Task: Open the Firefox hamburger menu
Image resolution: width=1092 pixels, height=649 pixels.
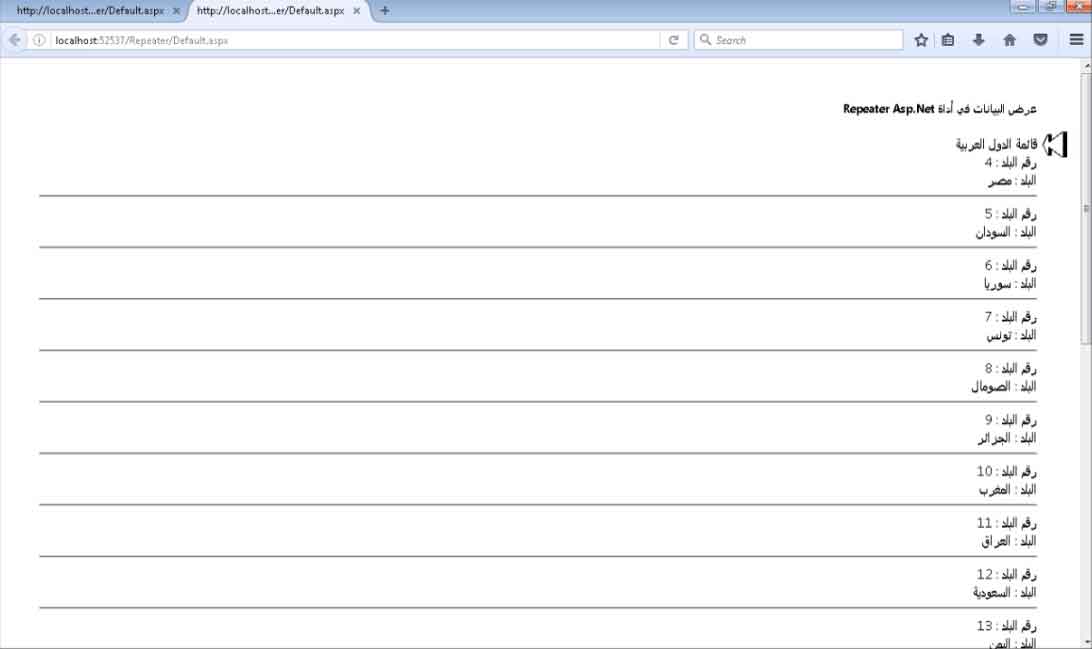Action: tap(1076, 40)
